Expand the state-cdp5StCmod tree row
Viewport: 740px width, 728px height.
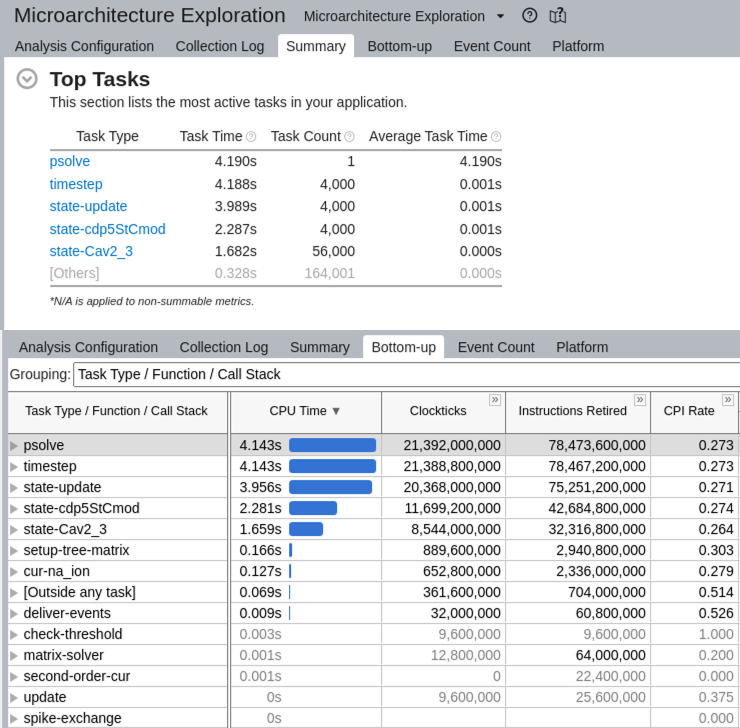pyautogui.click(x=14, y=508)
